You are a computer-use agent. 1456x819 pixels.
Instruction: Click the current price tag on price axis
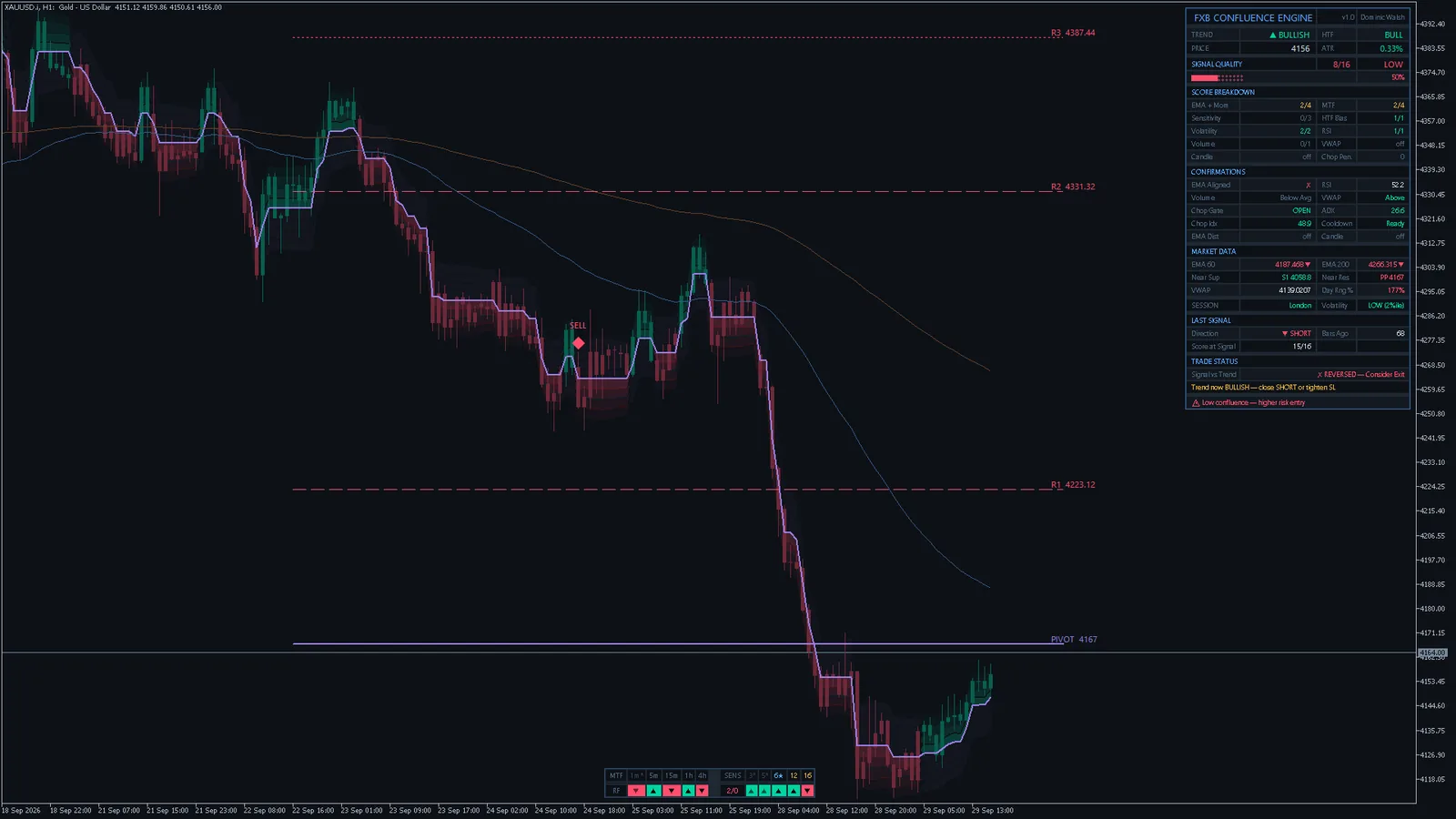pyautogui.click(x=1432, y=653)
